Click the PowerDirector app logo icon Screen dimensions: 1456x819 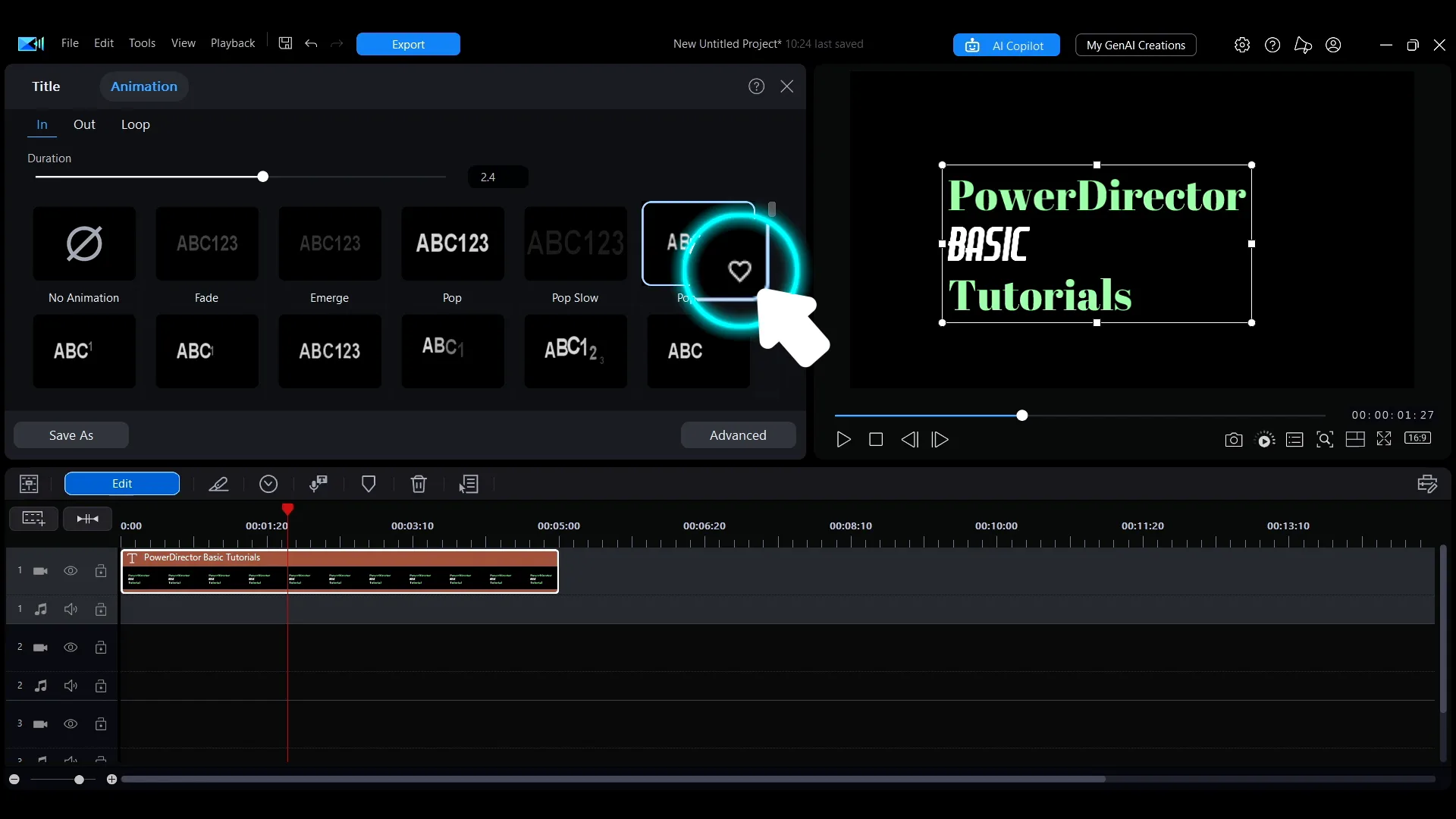point(31,44)
